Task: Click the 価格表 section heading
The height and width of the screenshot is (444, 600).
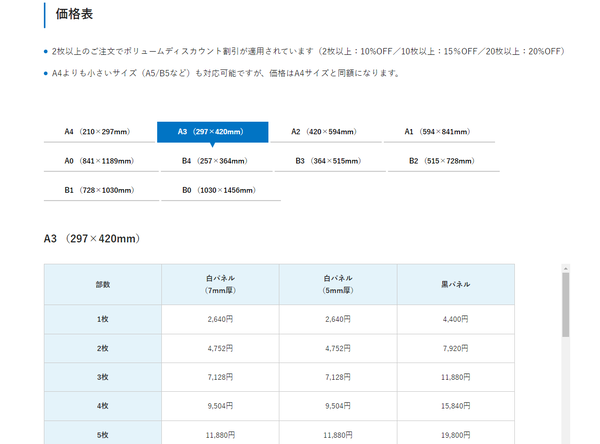Action: click(x=74, y=14)
